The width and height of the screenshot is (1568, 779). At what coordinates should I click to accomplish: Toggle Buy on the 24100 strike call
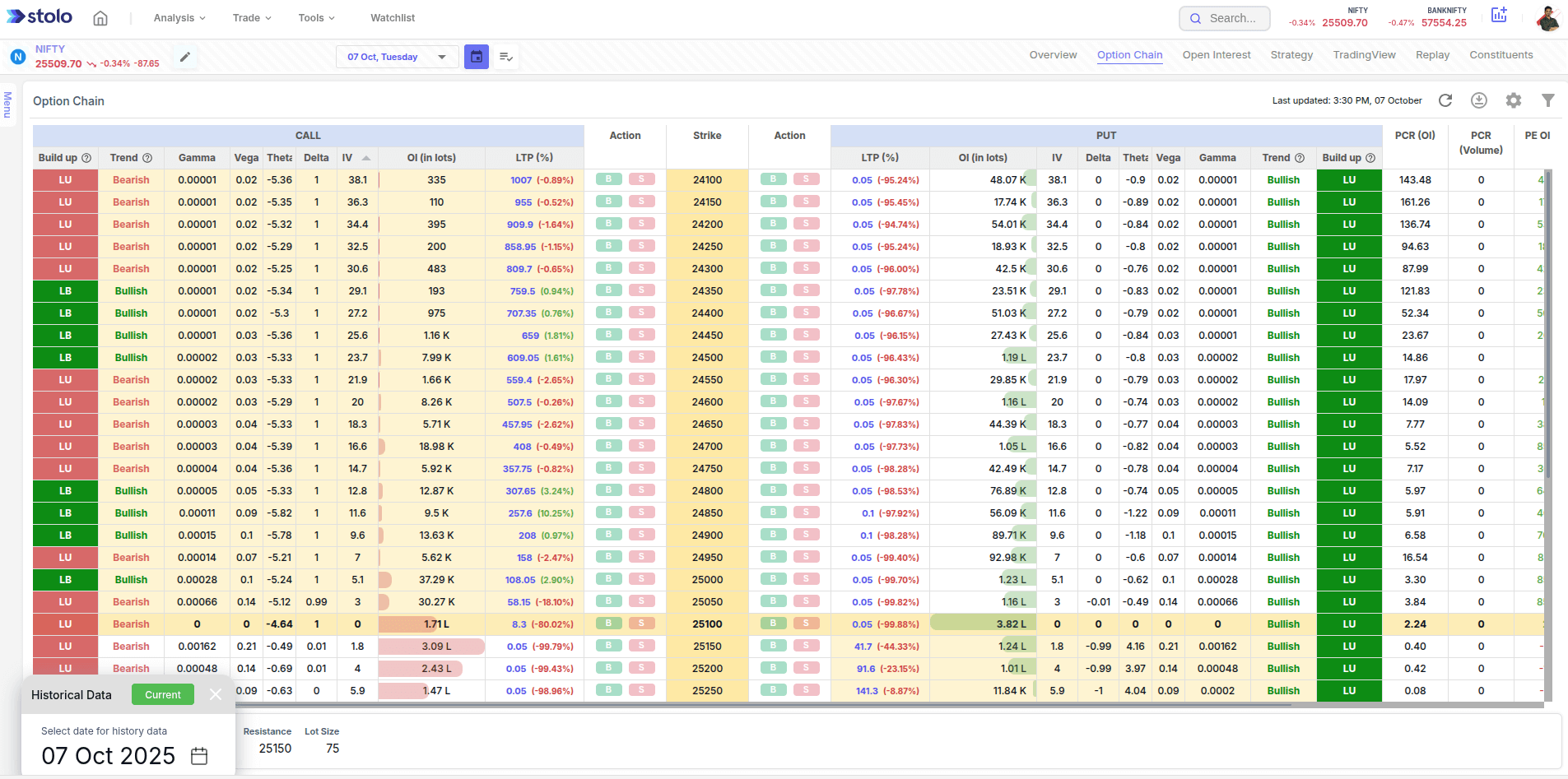[x=608, y=179]
